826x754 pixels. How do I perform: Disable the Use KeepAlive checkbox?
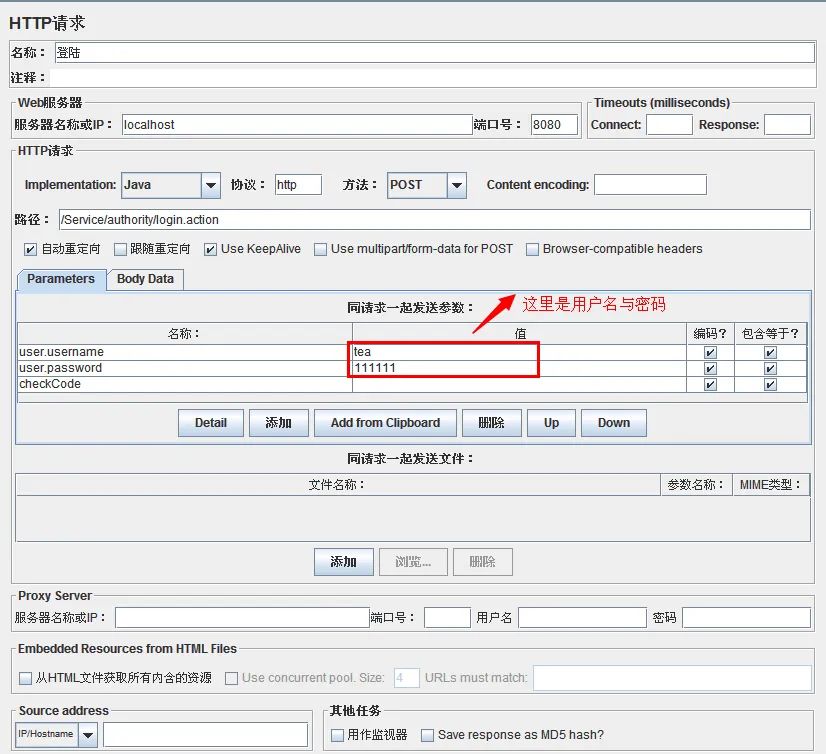click(x=210, y=249)
